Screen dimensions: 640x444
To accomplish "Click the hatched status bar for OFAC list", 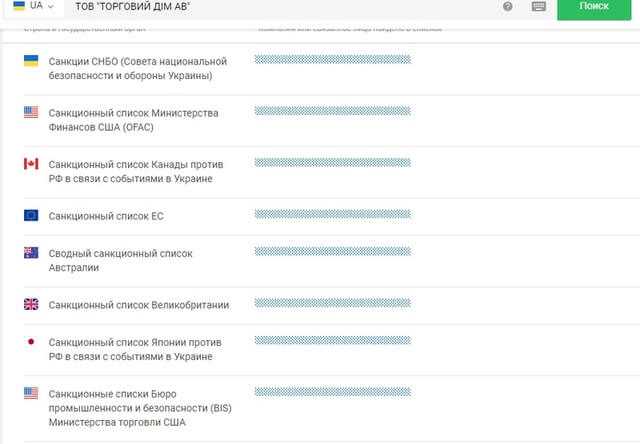I will coord(333,111).
